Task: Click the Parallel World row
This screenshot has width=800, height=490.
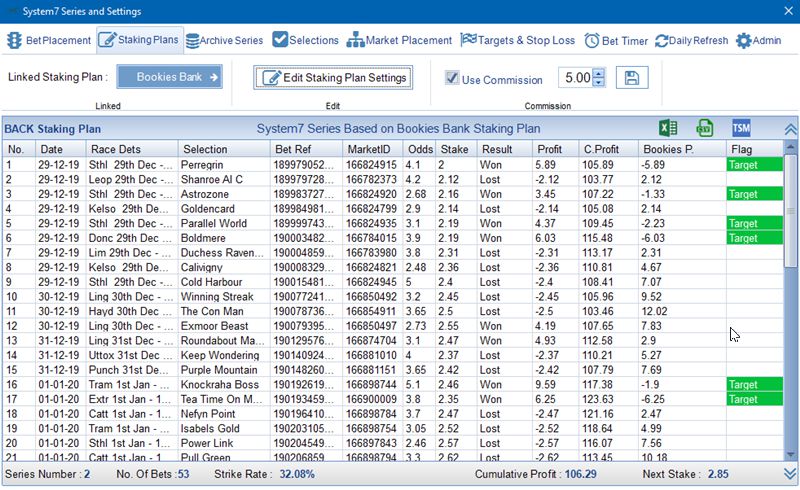Action: [x=393, y=224]
